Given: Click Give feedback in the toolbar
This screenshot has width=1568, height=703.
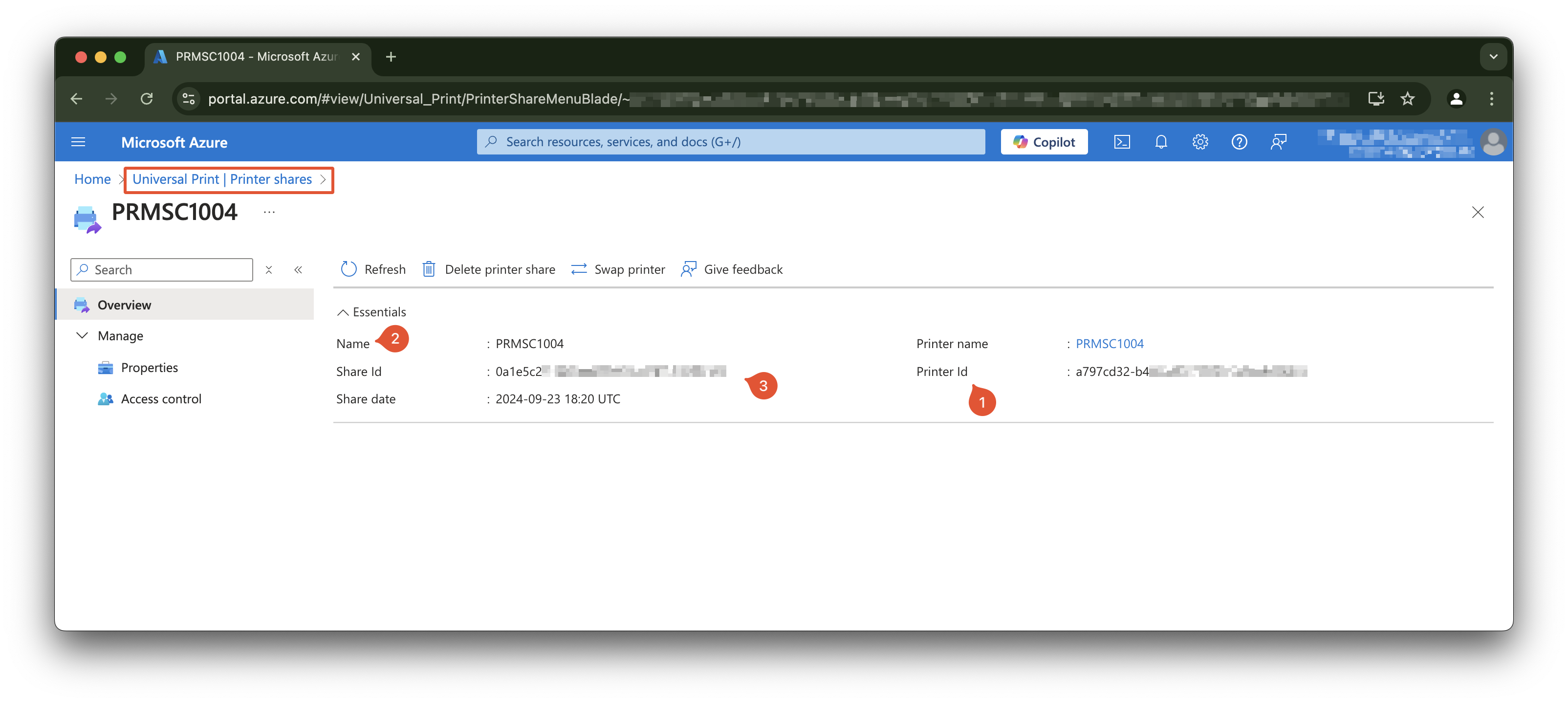Looking at the screenshot, I should pyautogui.click(x=731, y=269).
